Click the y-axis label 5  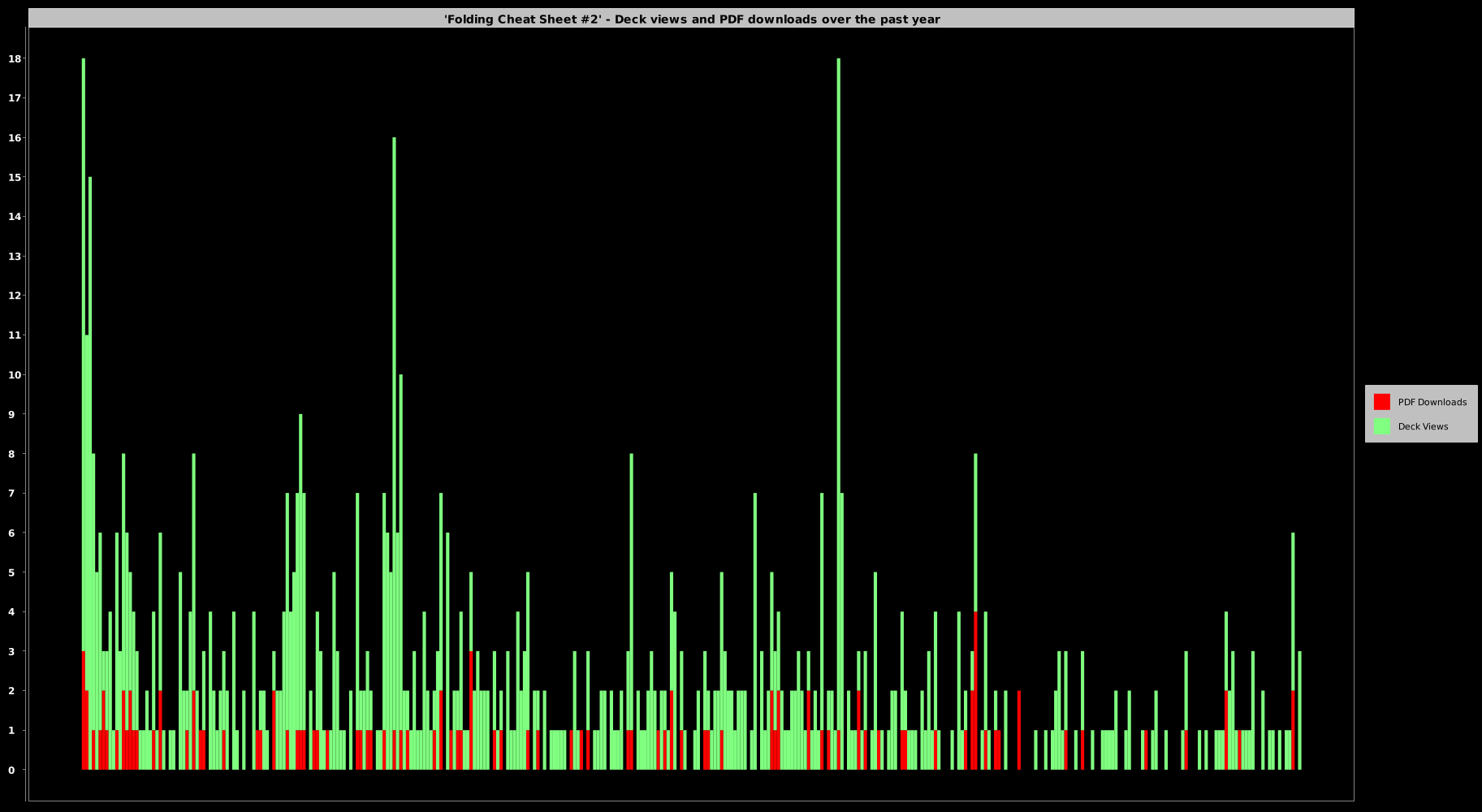click(x=11, y=572)
